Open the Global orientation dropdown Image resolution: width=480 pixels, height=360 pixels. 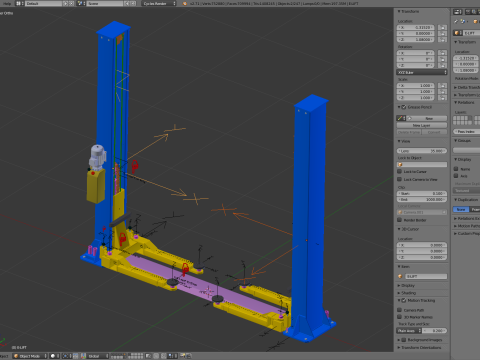pos(98,356)
